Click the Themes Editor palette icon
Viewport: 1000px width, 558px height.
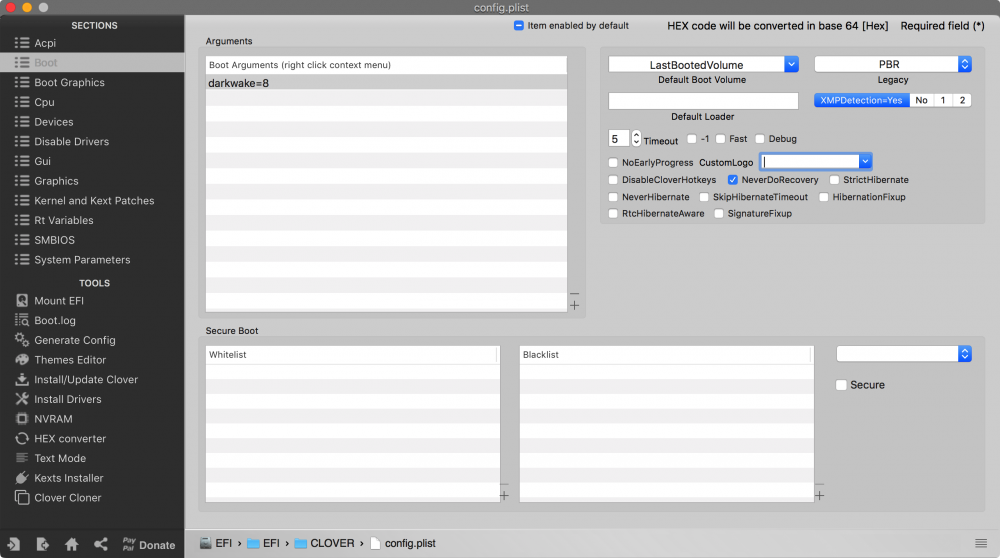[x=22, y=360]
